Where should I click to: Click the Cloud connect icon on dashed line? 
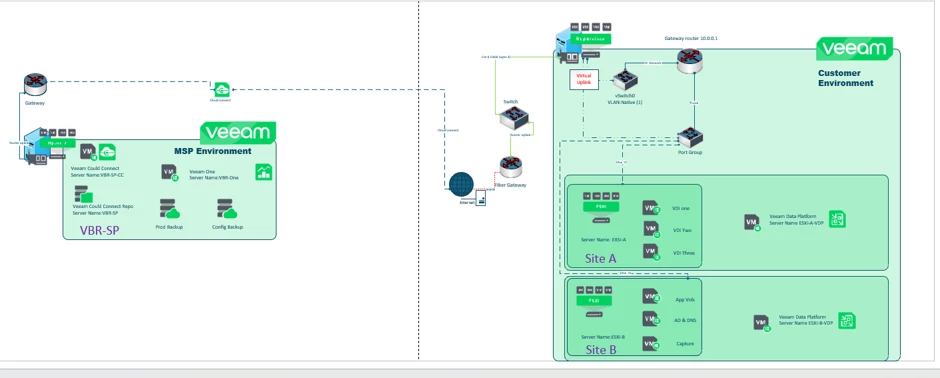click(x=222, y=90)
